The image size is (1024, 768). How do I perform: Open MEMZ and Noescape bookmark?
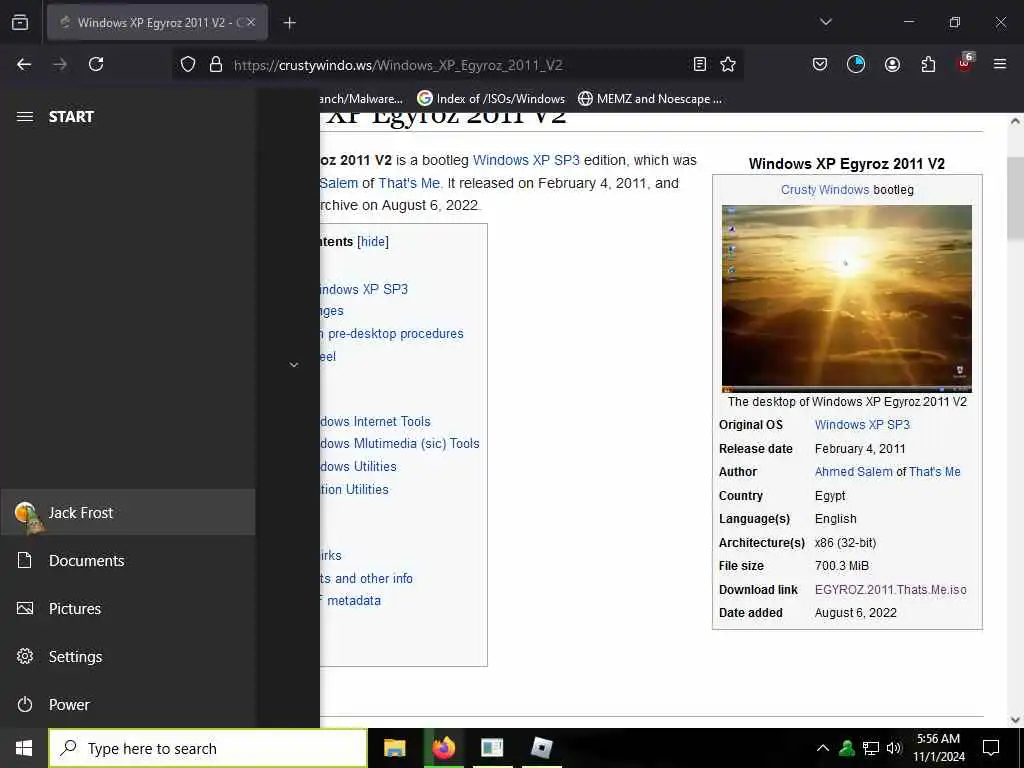click(x=650, y=99)
